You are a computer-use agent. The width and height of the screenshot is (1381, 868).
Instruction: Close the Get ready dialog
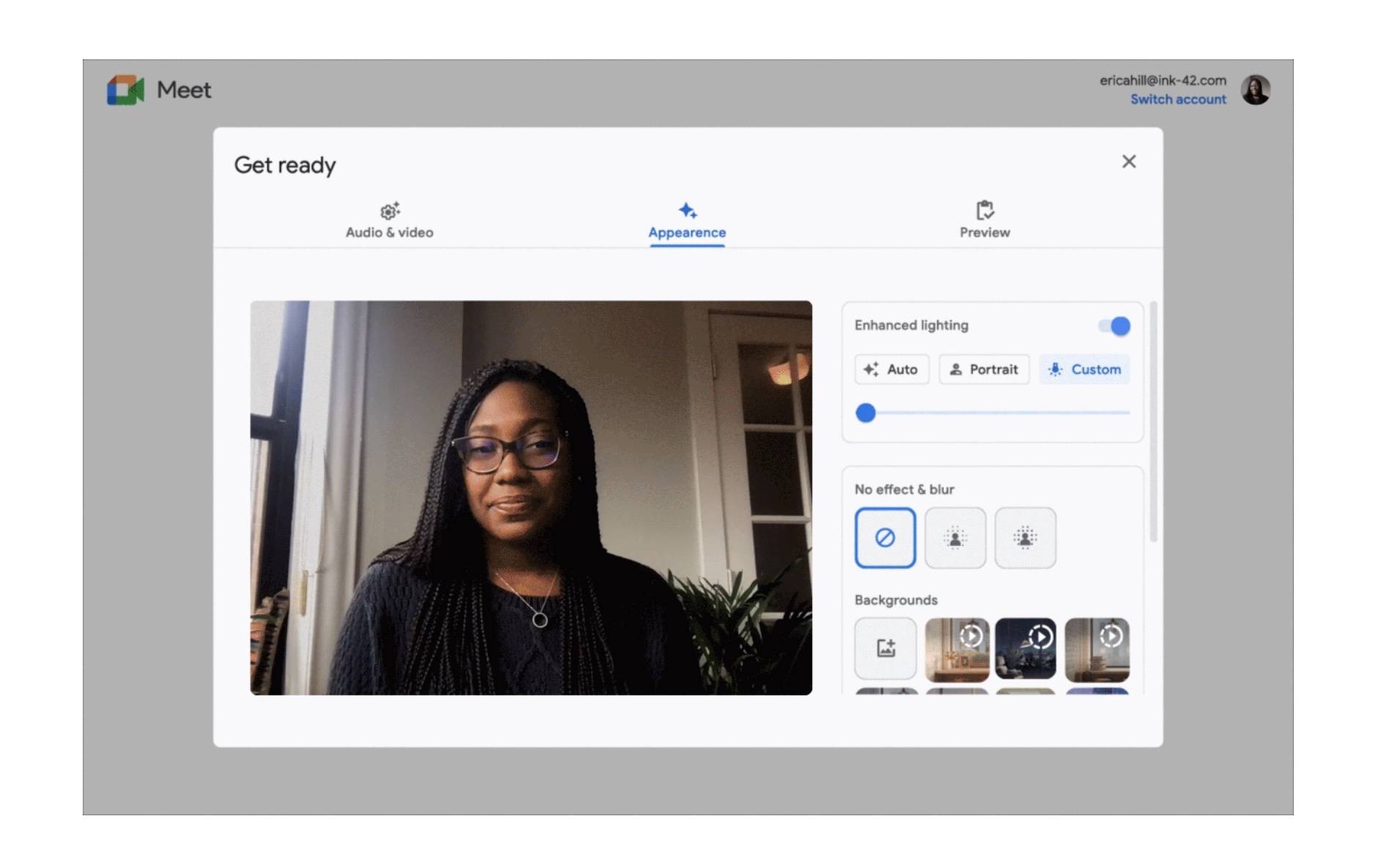point(1128,162)
